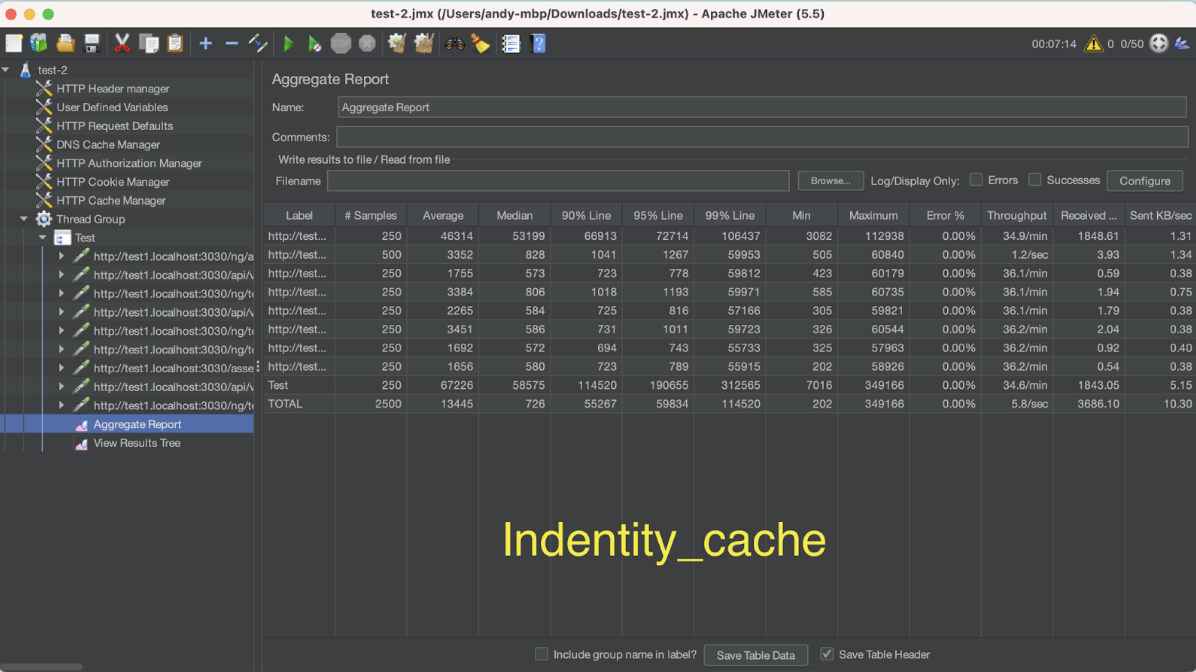Image resolution: width=1196 pixels, height=672 pixels.
Task: Open JMeter Help with the question mark icon
Action: click(538, 43)
